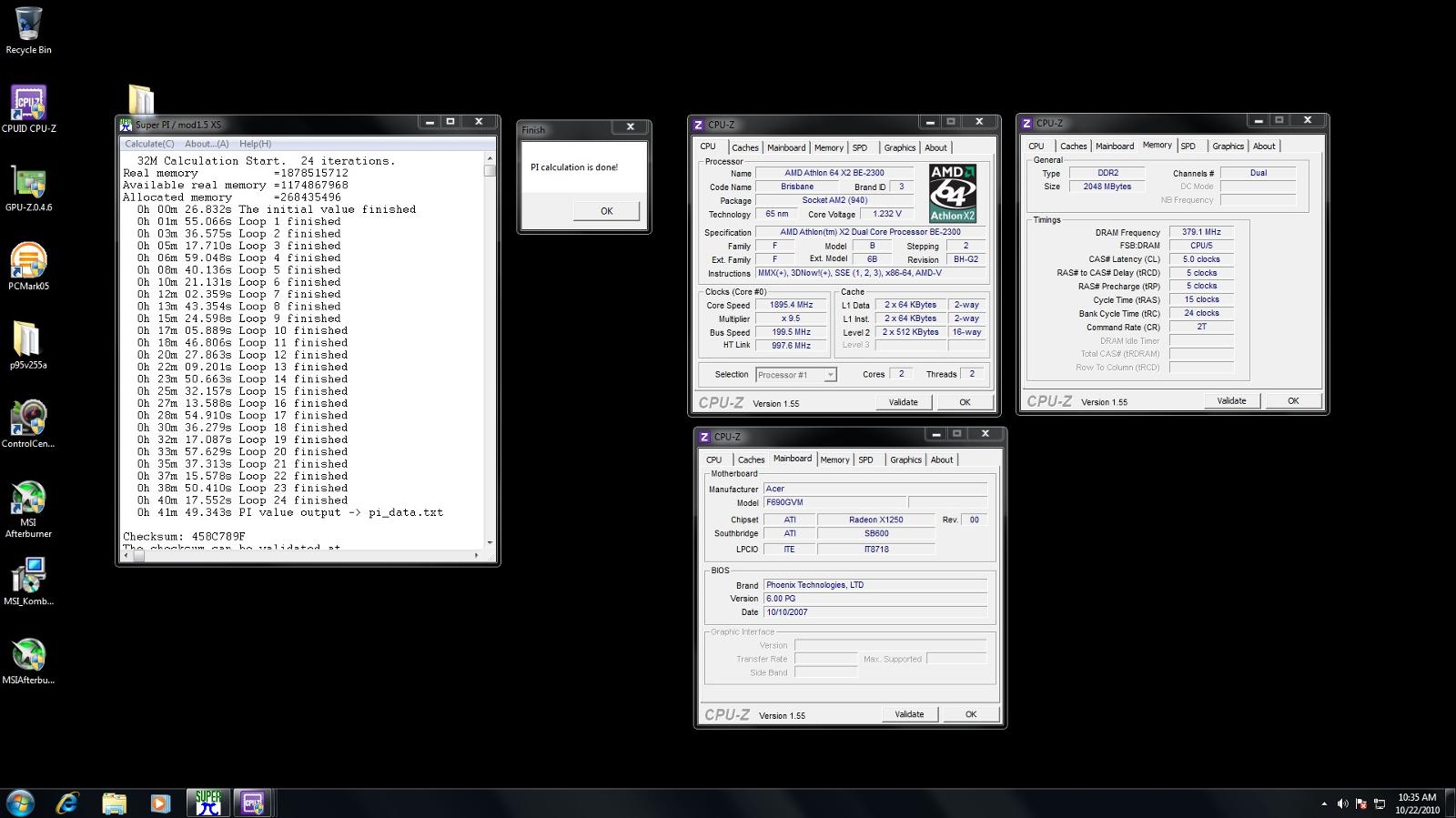Open MSIAfterburner installer desktop icon
The height and width of the screenshot is (818, 1456).
tap(28, 661)
